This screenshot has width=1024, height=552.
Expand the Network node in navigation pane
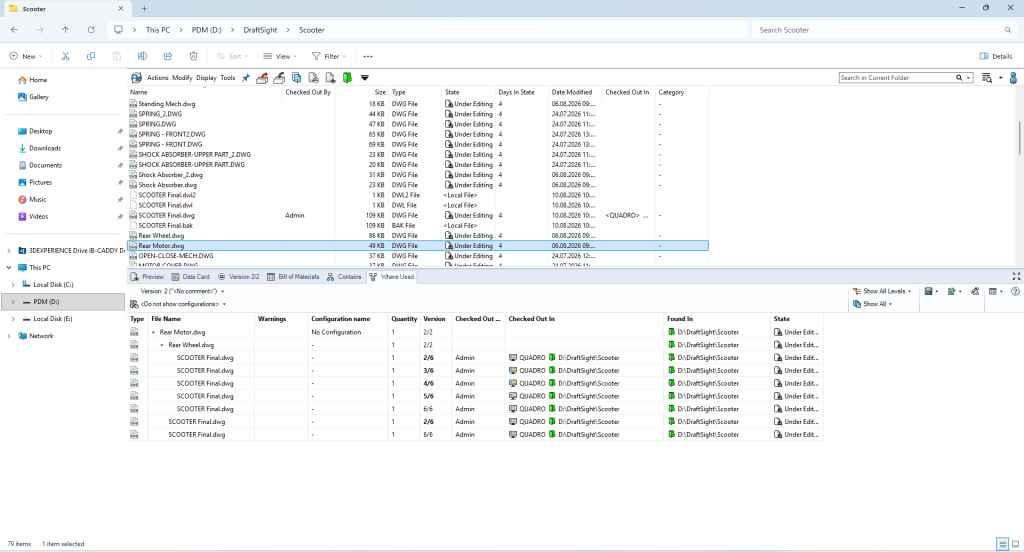(x=8, y=336)
